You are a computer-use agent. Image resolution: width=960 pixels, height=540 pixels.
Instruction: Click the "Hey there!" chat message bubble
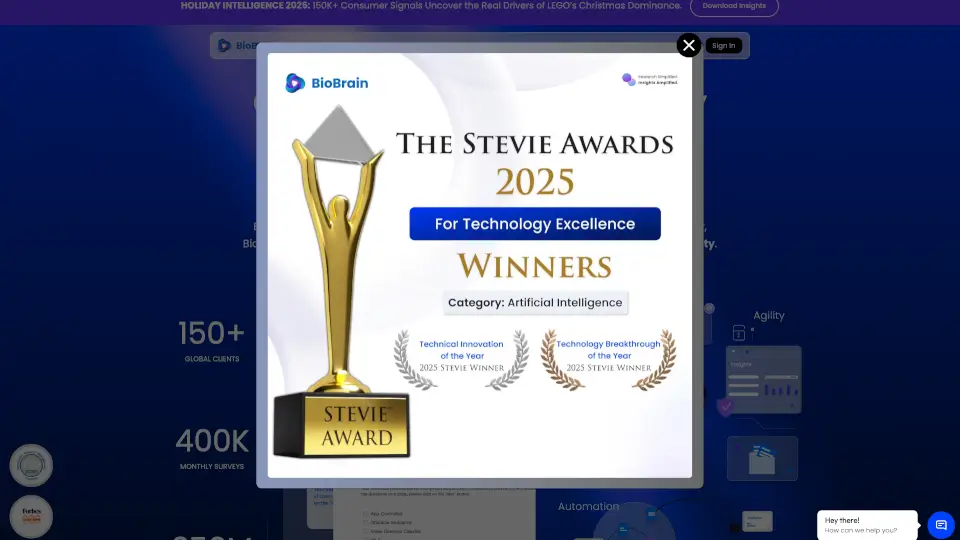pos(868,525)
